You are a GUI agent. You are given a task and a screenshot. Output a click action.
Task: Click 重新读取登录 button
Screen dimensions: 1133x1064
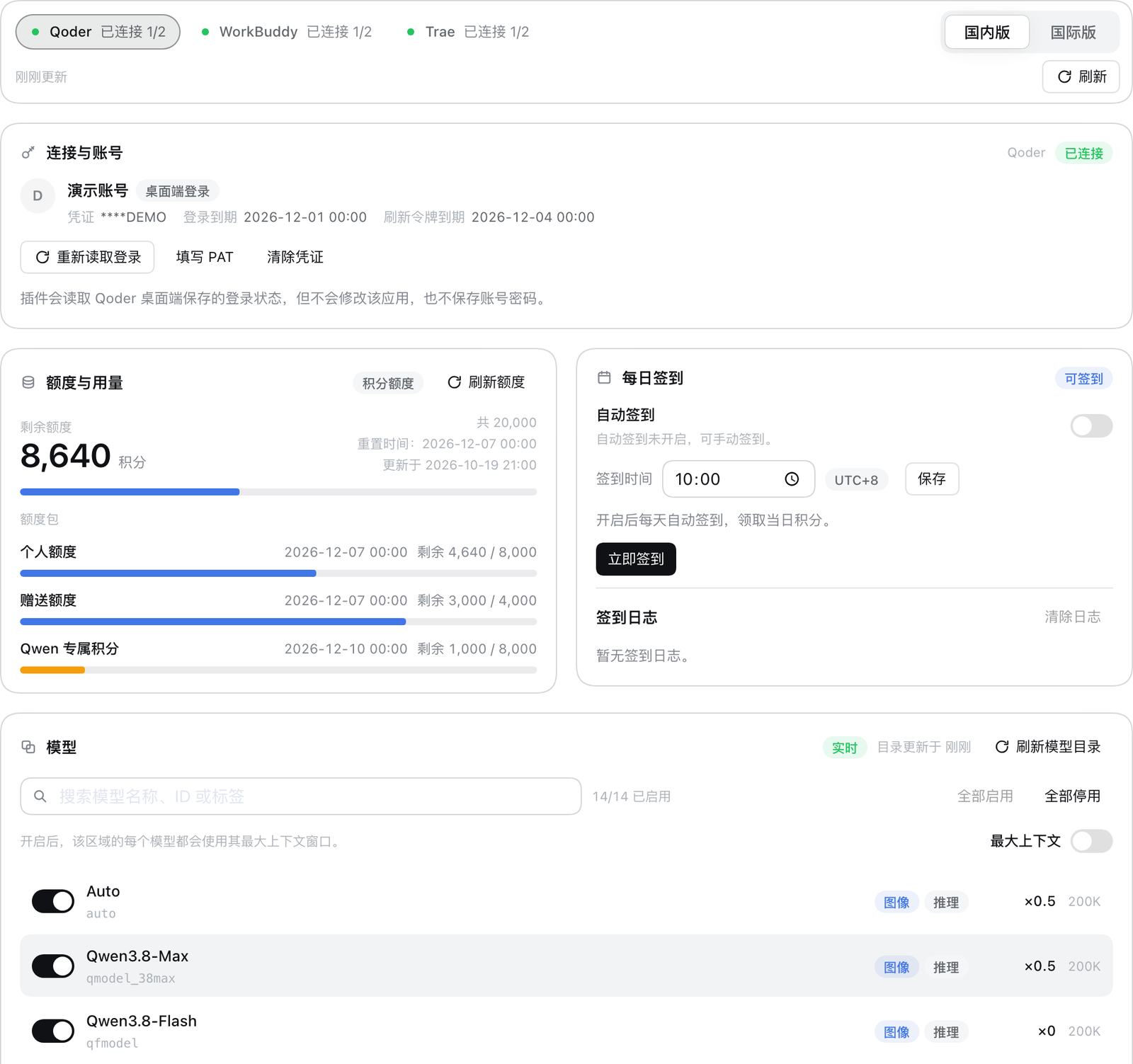(x=87, y=257)
